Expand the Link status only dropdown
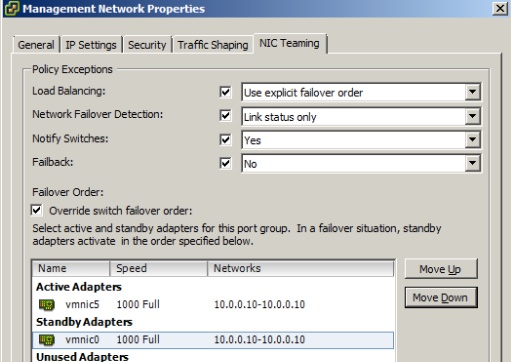 [x=472, y=116]
